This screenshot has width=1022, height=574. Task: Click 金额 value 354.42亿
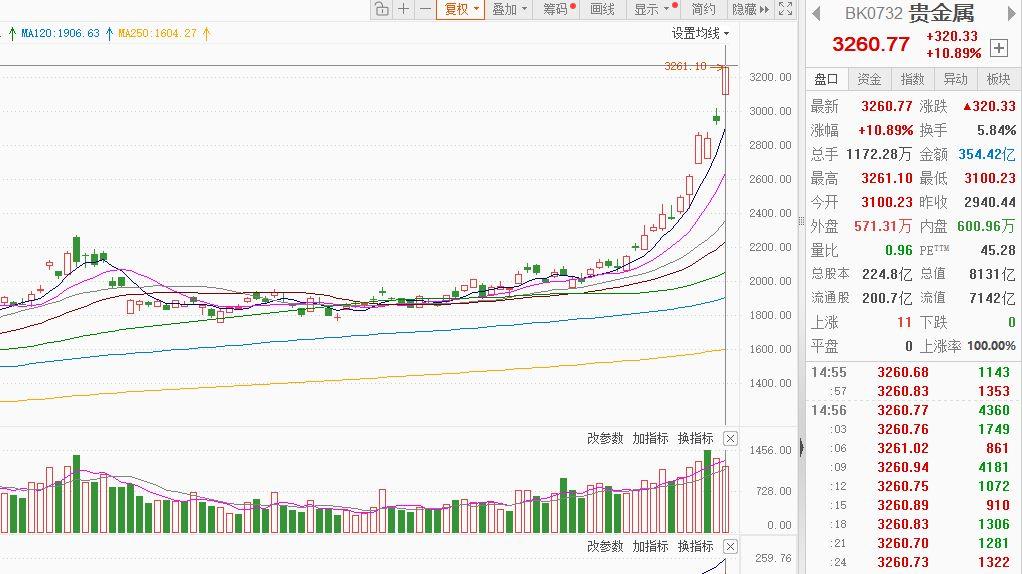[986, 154]
